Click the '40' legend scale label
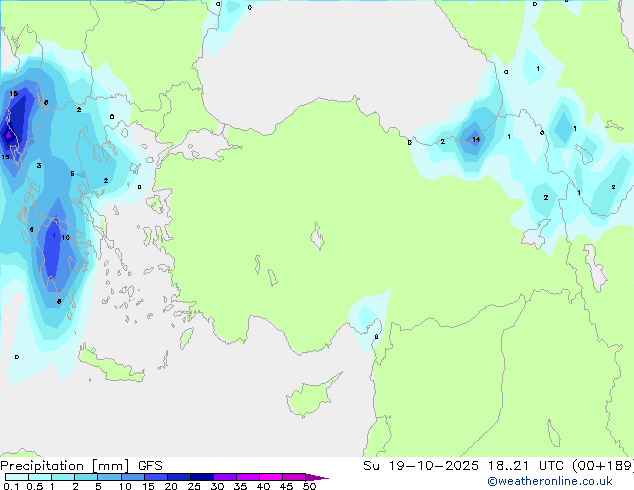 tap(263, 486)
